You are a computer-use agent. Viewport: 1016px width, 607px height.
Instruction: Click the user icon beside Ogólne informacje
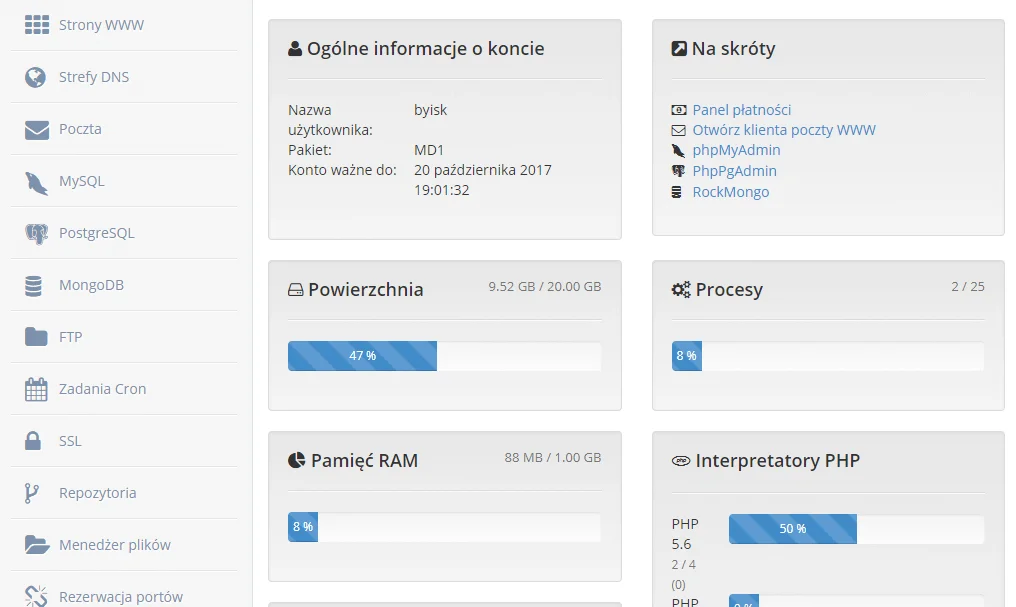pyautogui.click(x=295, y=49)
